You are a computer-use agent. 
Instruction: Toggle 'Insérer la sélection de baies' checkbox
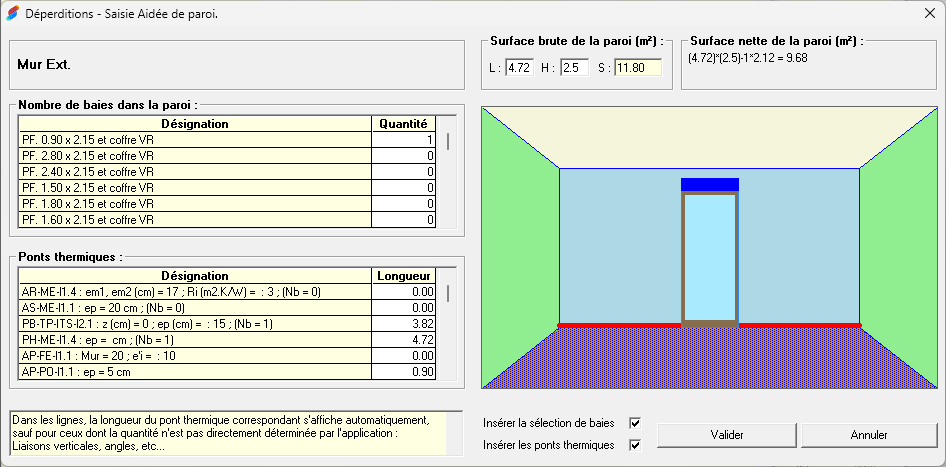click(x=634, y=423)
